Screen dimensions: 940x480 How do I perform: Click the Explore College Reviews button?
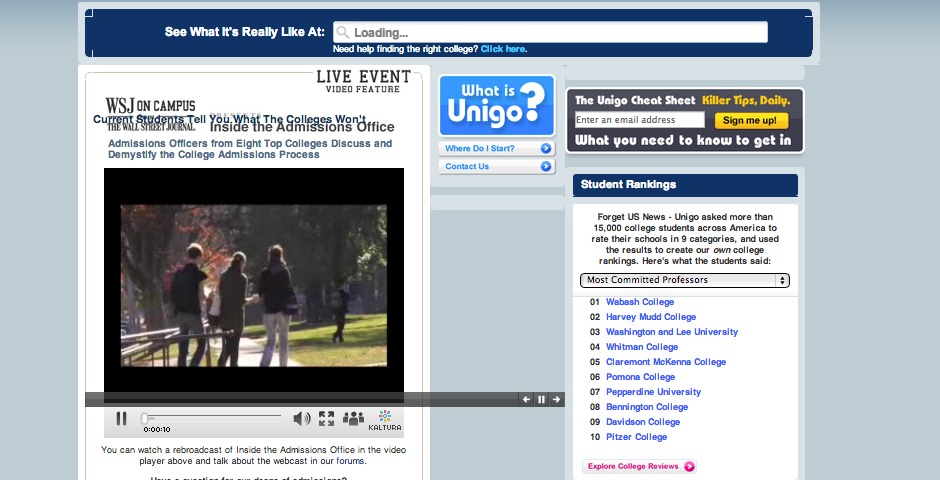pyautogui.click(x=639, y=466)
